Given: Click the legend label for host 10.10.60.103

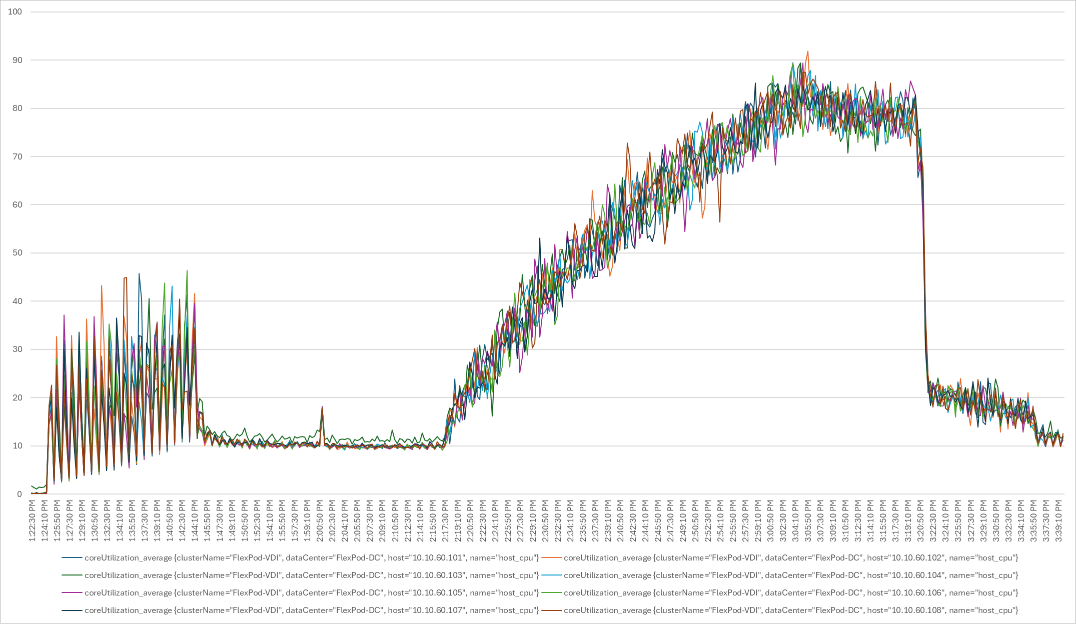Looking at the screenshot, I should 312,575.
